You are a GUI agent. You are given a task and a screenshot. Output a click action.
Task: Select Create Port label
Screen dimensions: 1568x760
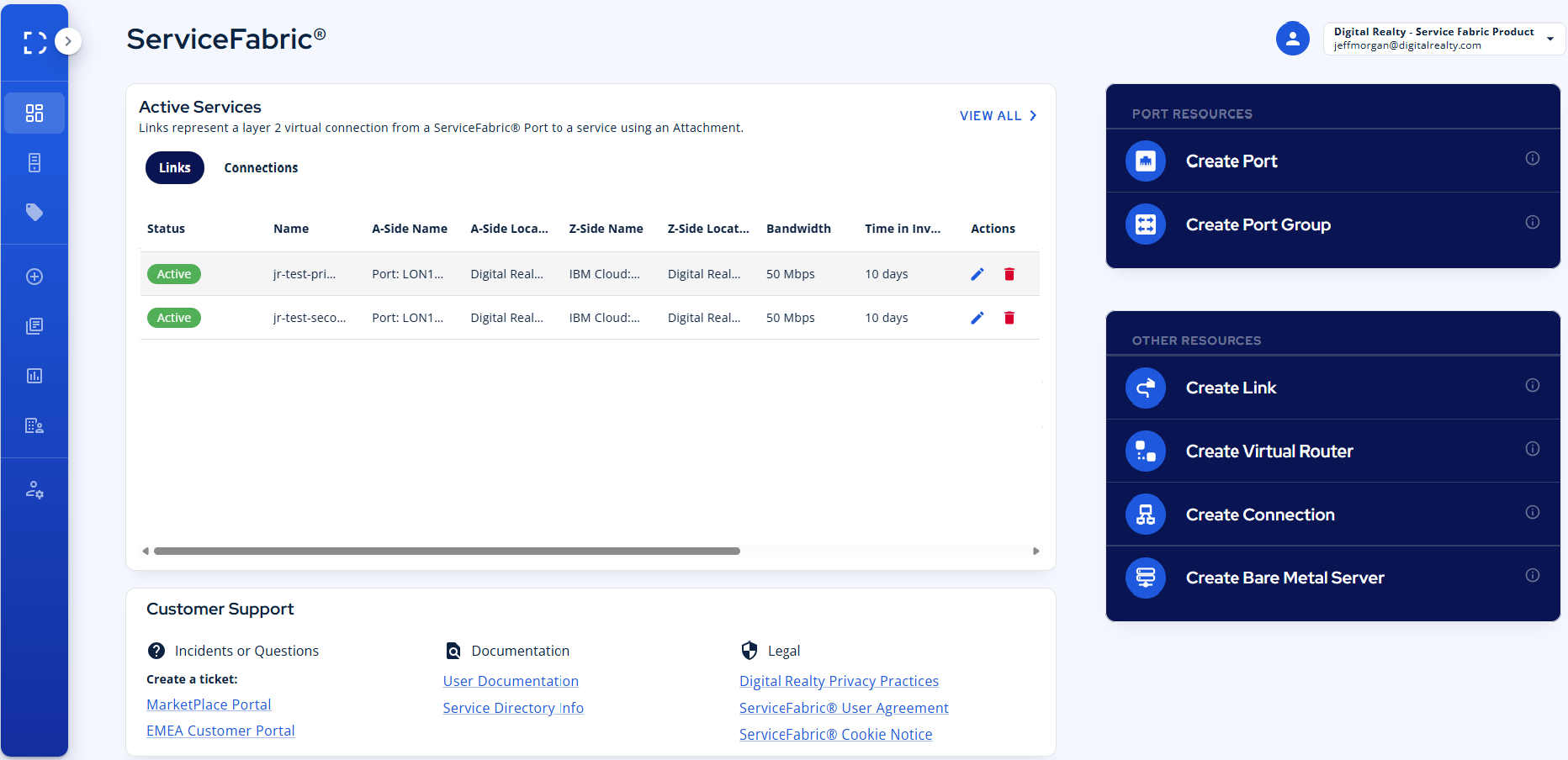[x=1232, y=161]
